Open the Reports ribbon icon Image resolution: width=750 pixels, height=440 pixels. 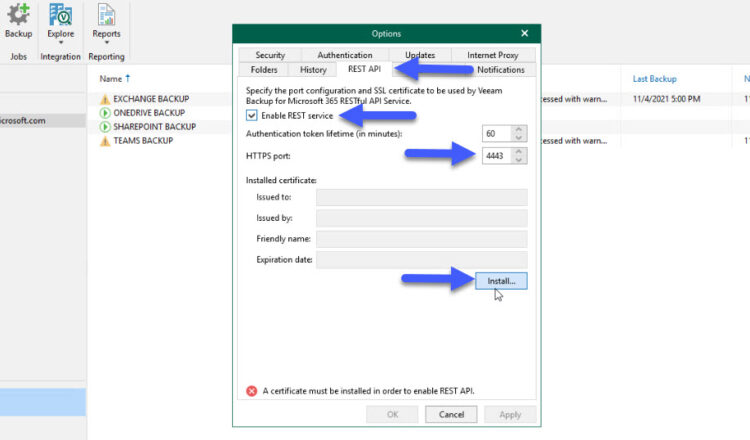[106, 14]
